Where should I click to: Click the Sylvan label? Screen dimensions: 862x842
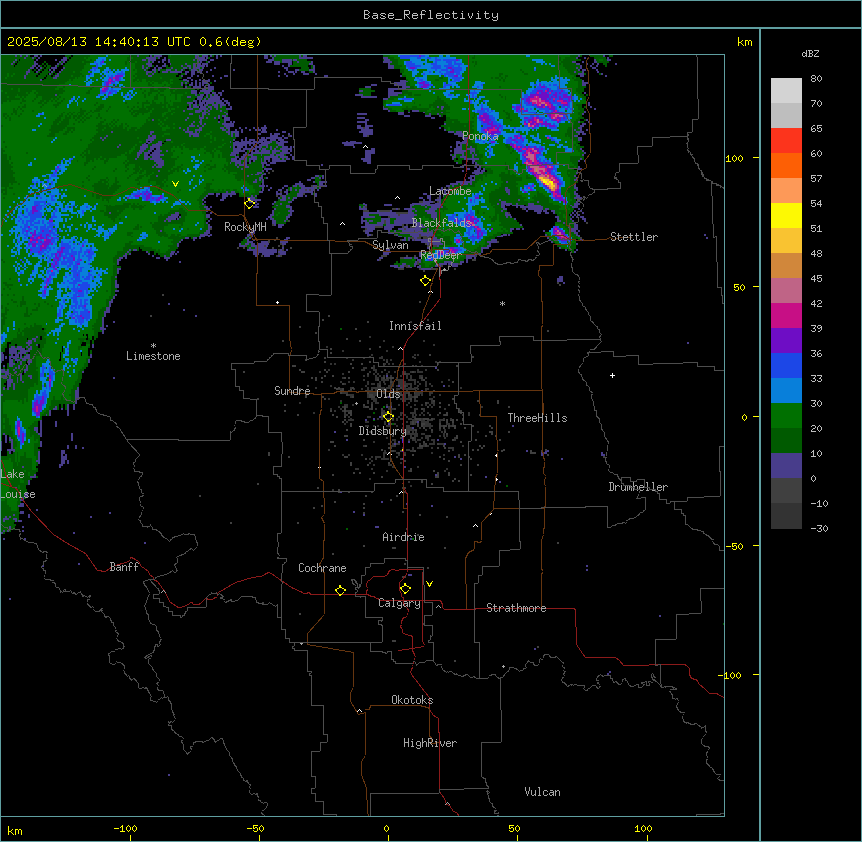(x=390, y=245)
